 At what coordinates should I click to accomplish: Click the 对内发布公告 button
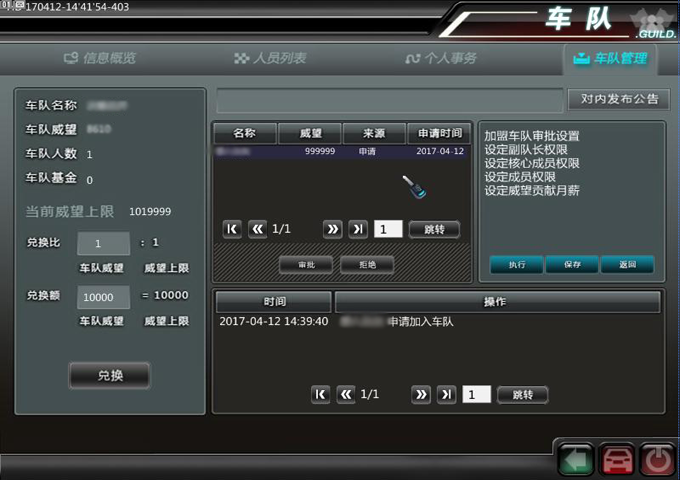click(619, 99)
